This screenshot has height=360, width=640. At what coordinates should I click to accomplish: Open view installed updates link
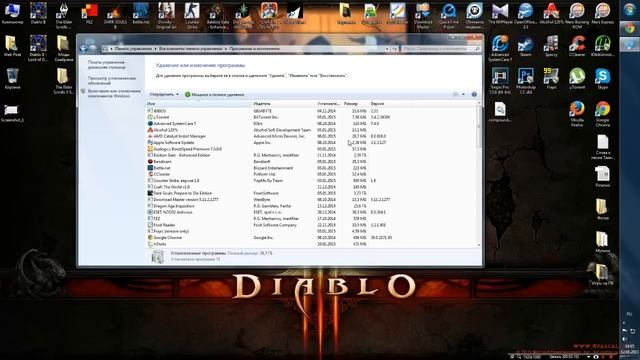click(x=111, y=80)
